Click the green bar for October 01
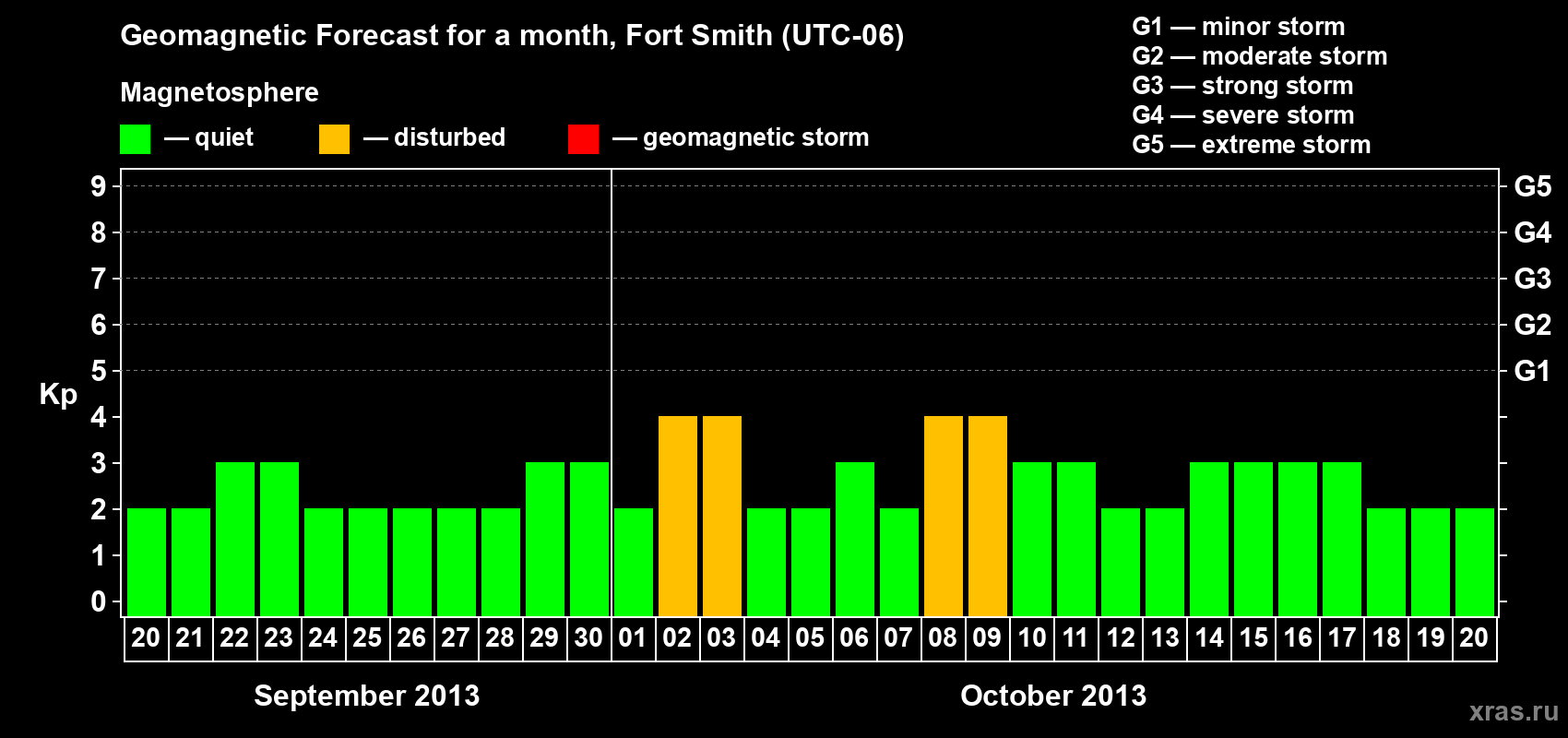1568x738 pixels. tap(634, 563)
